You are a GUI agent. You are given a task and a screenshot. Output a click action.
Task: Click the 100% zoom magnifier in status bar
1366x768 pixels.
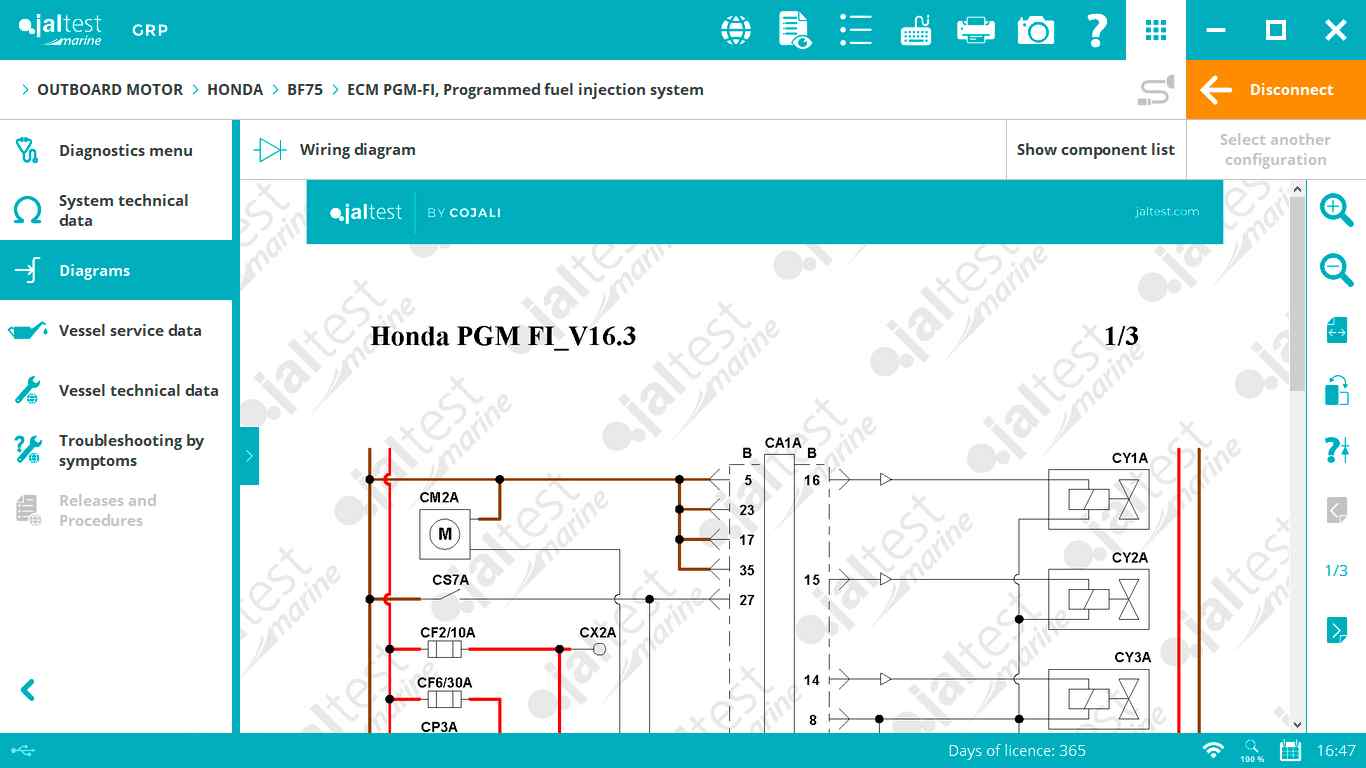pos(1252,751)
